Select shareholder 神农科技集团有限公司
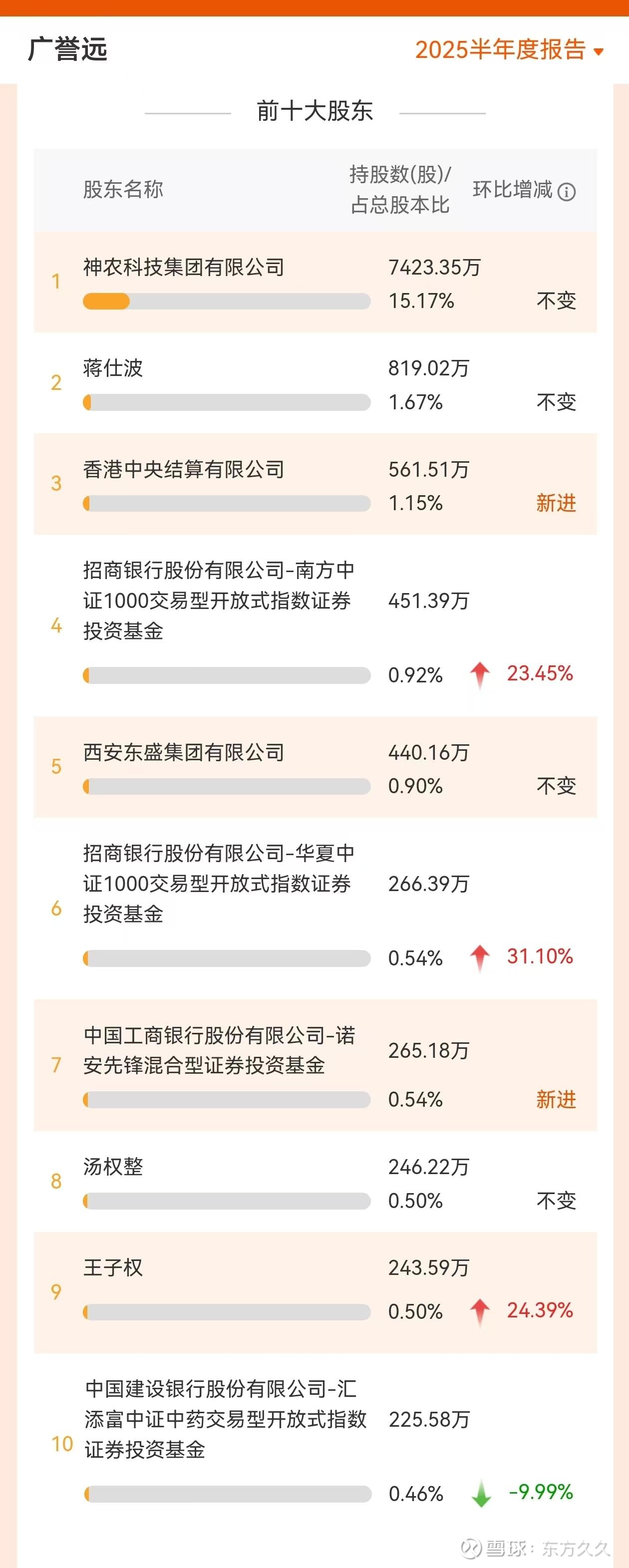This screenshot has height=1568, width=629. (184, 267)
